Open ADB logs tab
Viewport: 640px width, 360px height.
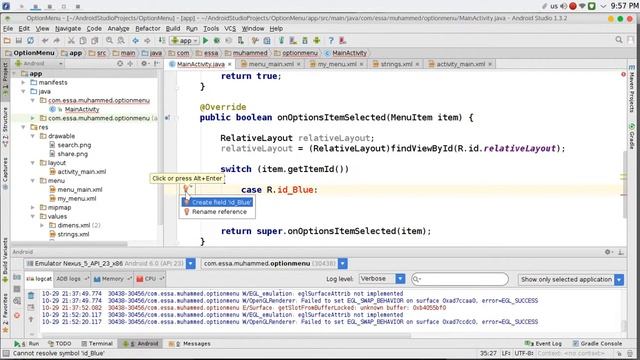pyautogui.click(x=72, y=279)
